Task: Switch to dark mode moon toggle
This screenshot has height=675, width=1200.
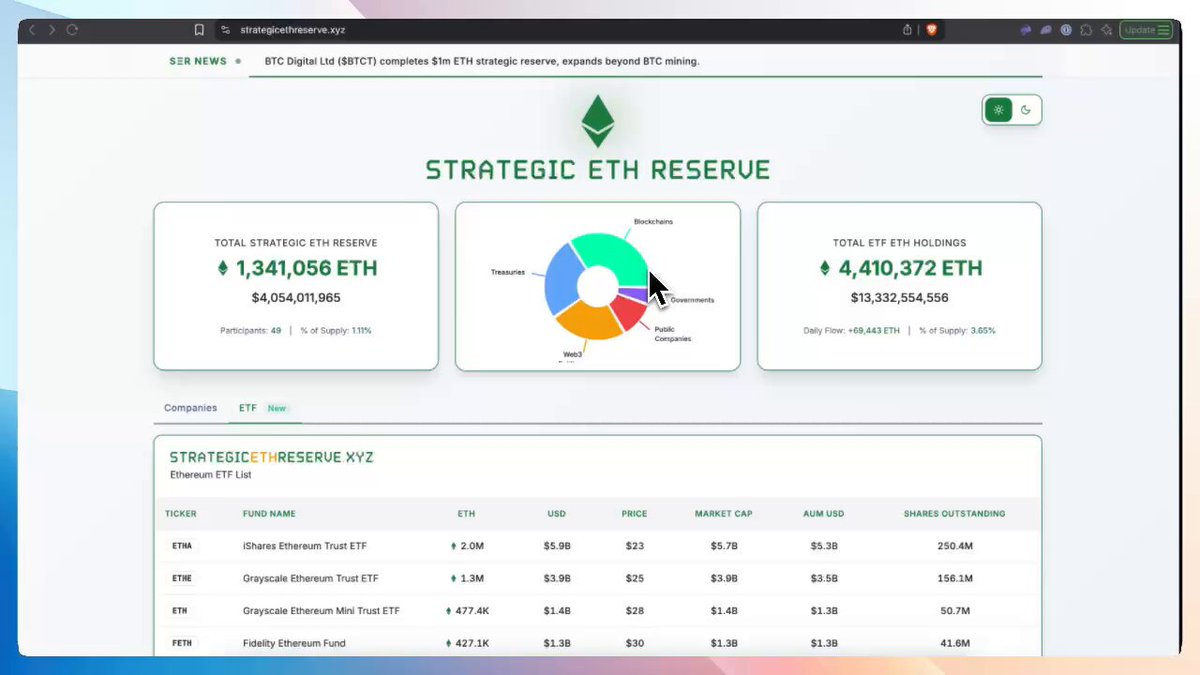Action: 1025,110
